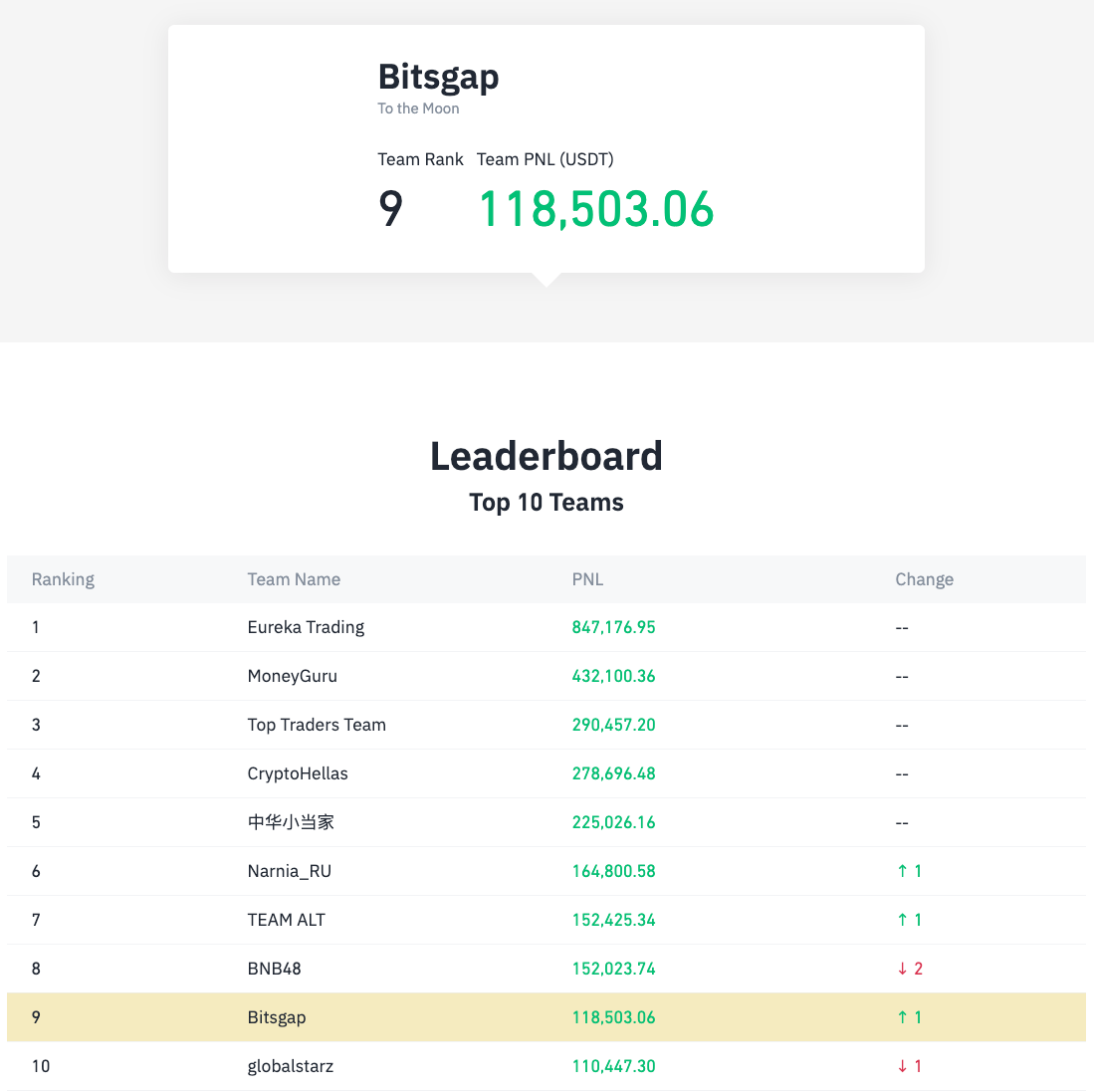The width and height of the screenshot is (1094, 1092).
Task: Select MoneyGuru team name
Action: 293,676
